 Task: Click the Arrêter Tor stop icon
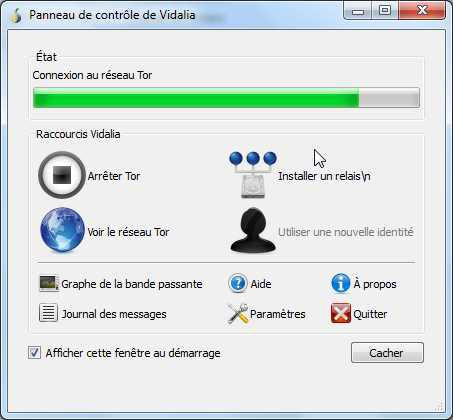[62, 175]
